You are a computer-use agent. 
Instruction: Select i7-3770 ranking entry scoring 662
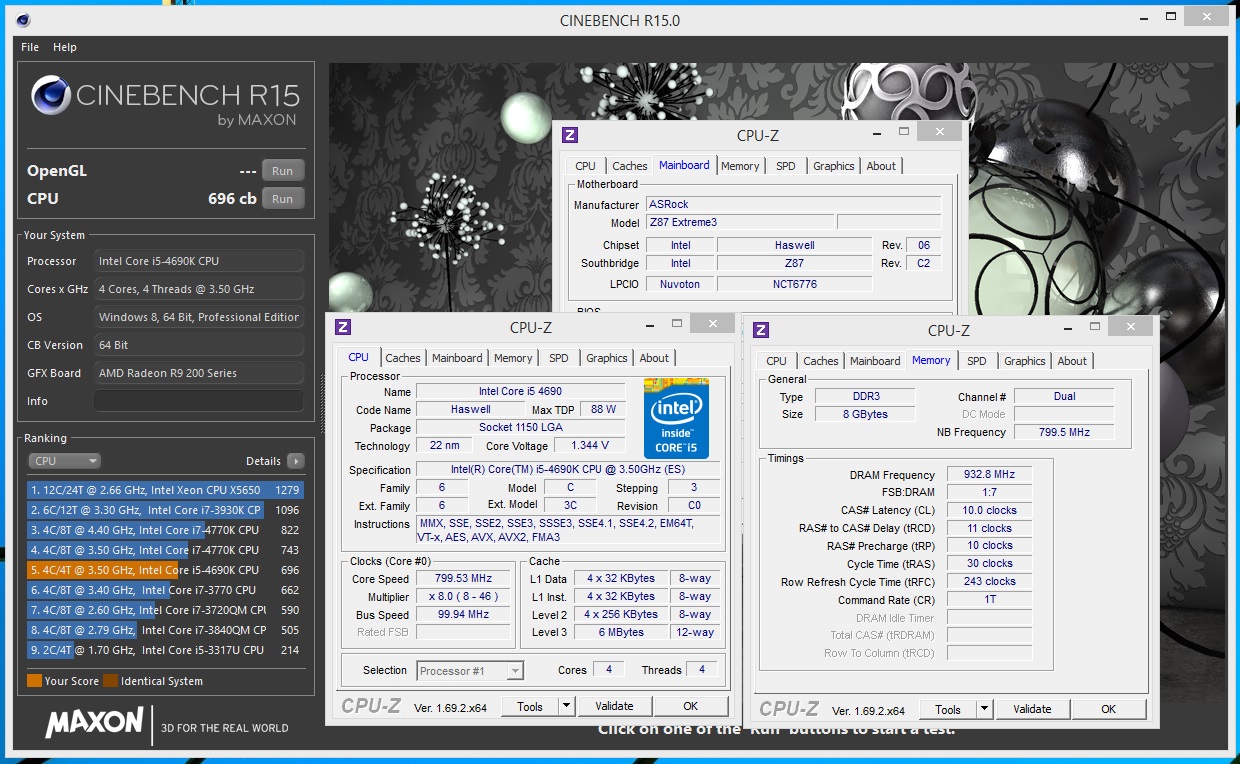click(x=165, y=590)
